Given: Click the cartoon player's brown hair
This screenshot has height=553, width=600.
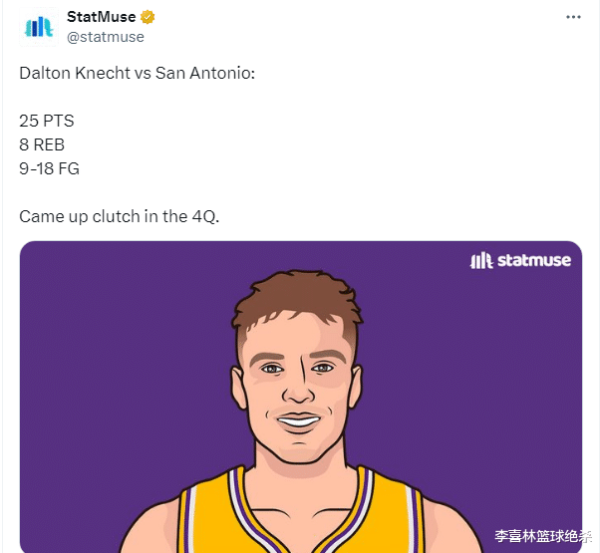Looking at the screenshot, I should pyautogui.click(x=297, y=298).
